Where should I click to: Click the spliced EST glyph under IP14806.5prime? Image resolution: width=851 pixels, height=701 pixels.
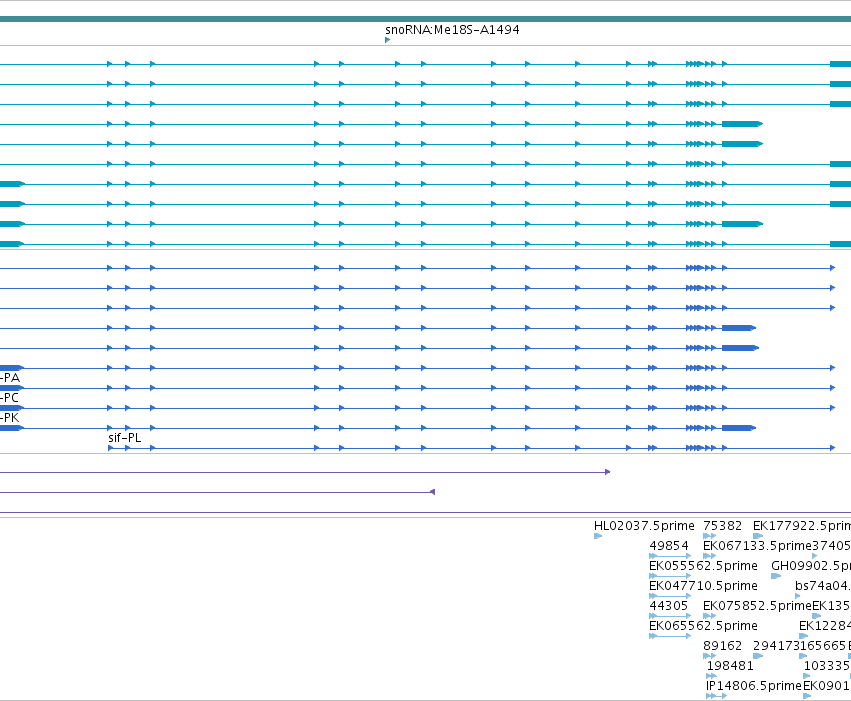pos(716,696)
